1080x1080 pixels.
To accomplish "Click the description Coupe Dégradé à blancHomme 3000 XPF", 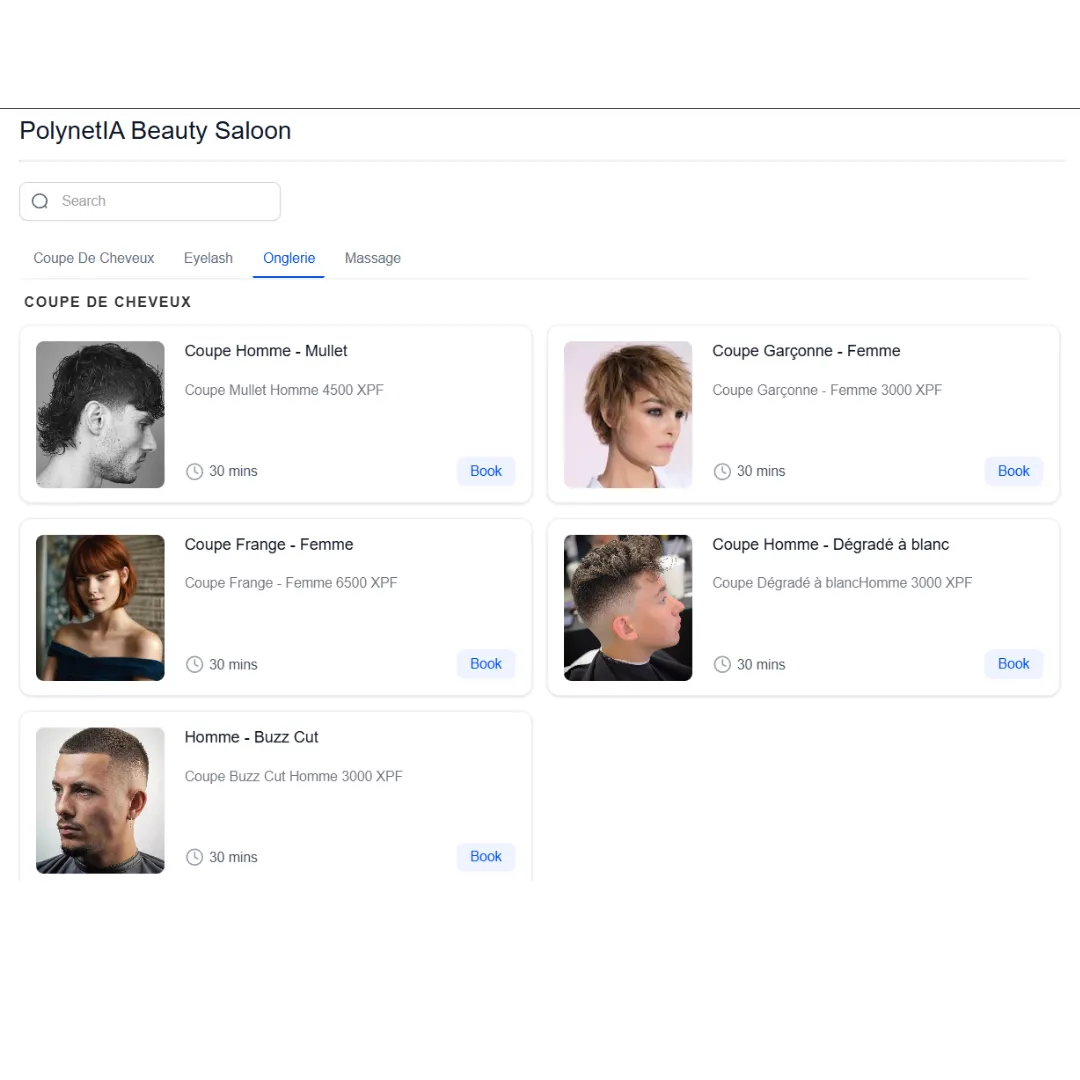I will [842, 583].
